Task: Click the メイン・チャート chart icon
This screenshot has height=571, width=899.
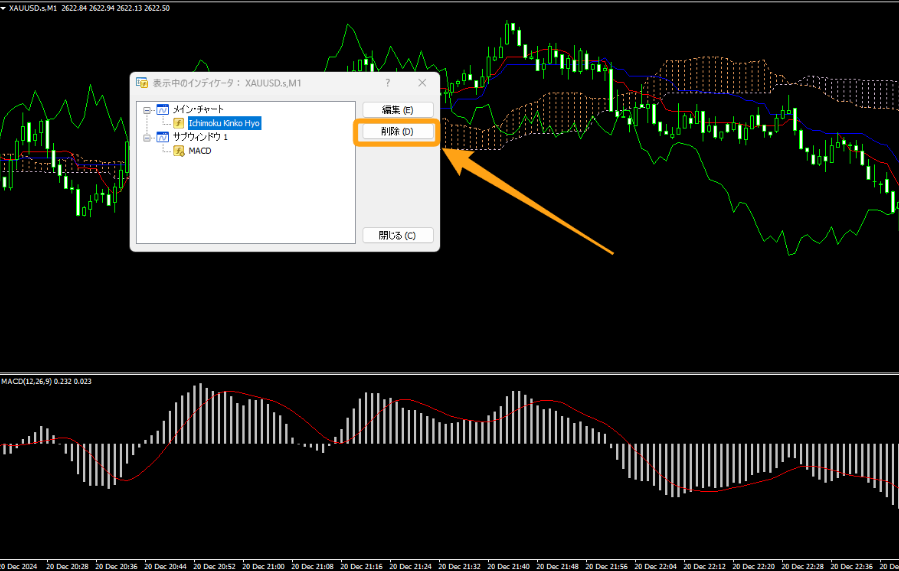Action: pyautogui.click(x=163, y=109)
